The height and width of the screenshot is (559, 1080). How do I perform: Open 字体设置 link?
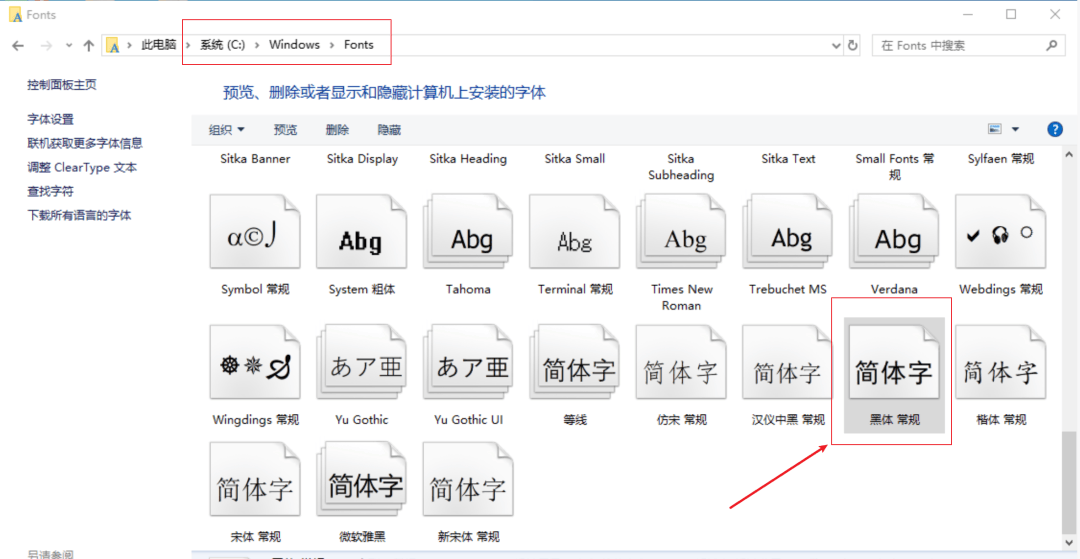pyautogui.click(x=50, y=119)
